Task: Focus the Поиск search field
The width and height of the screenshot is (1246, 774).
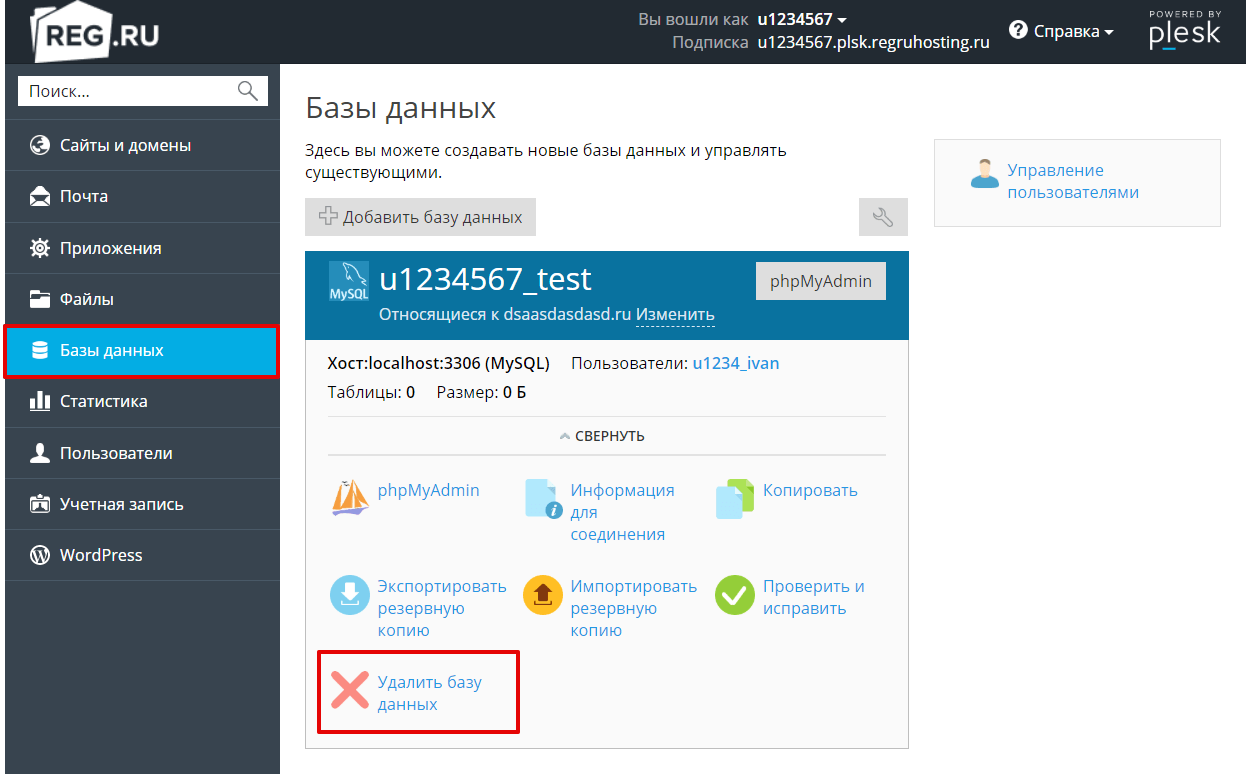Action: coord(143,91)
